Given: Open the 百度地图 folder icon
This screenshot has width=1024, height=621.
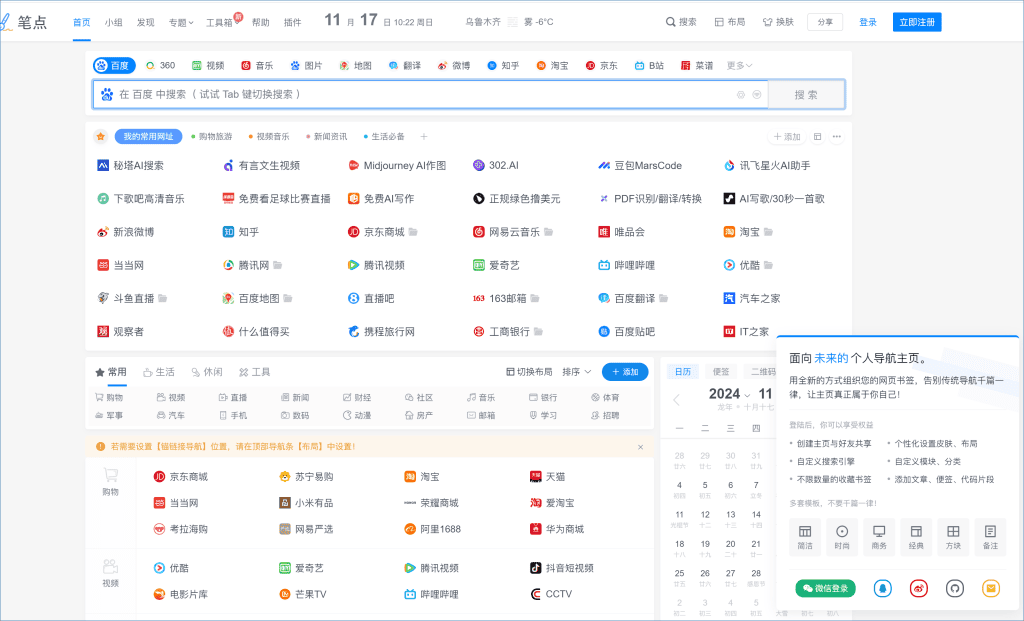Looking at the screenshot, I should pos(287,298).
